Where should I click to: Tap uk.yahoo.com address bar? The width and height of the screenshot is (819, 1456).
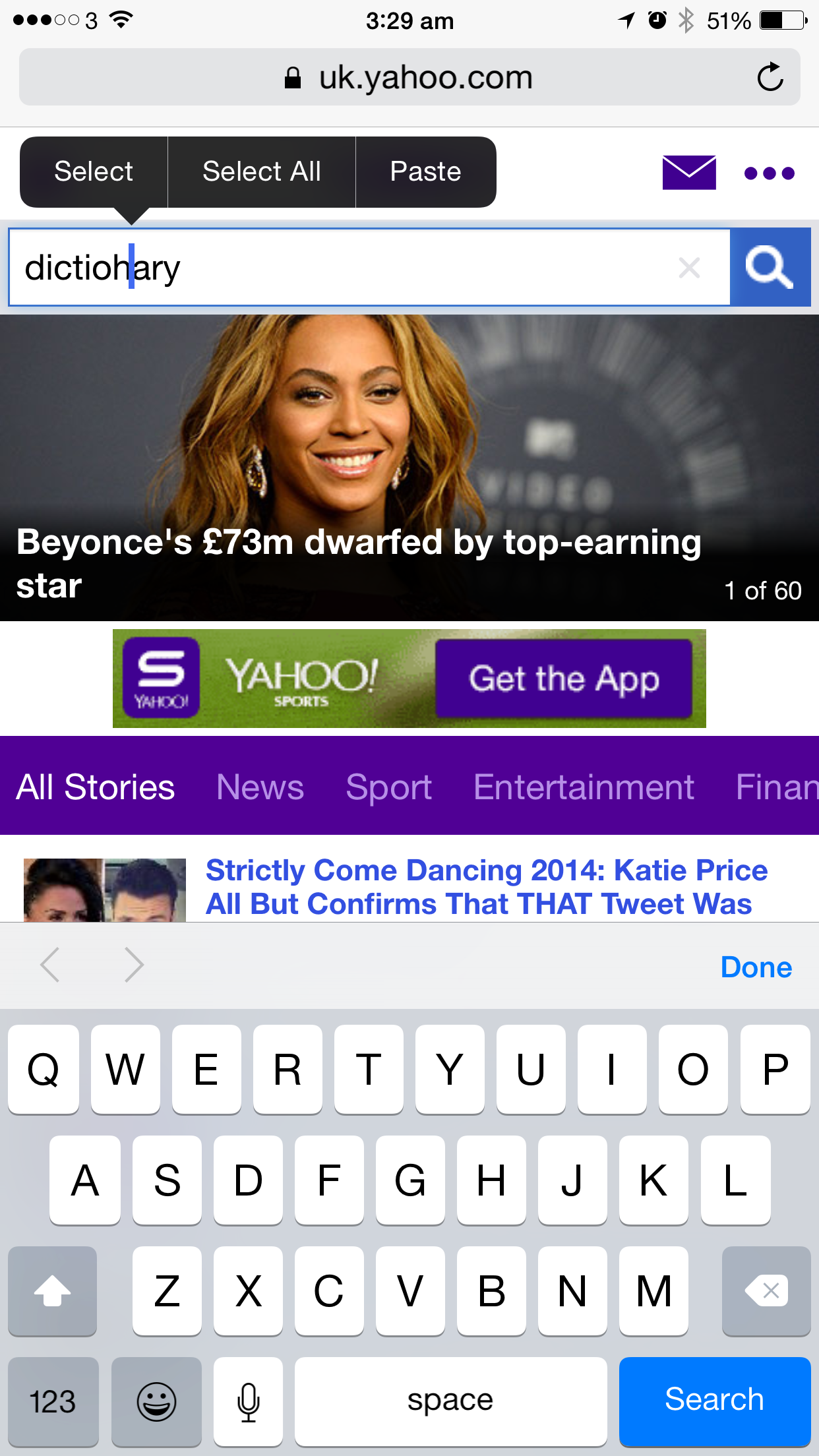pyautogui.click(x=409, y=77)
